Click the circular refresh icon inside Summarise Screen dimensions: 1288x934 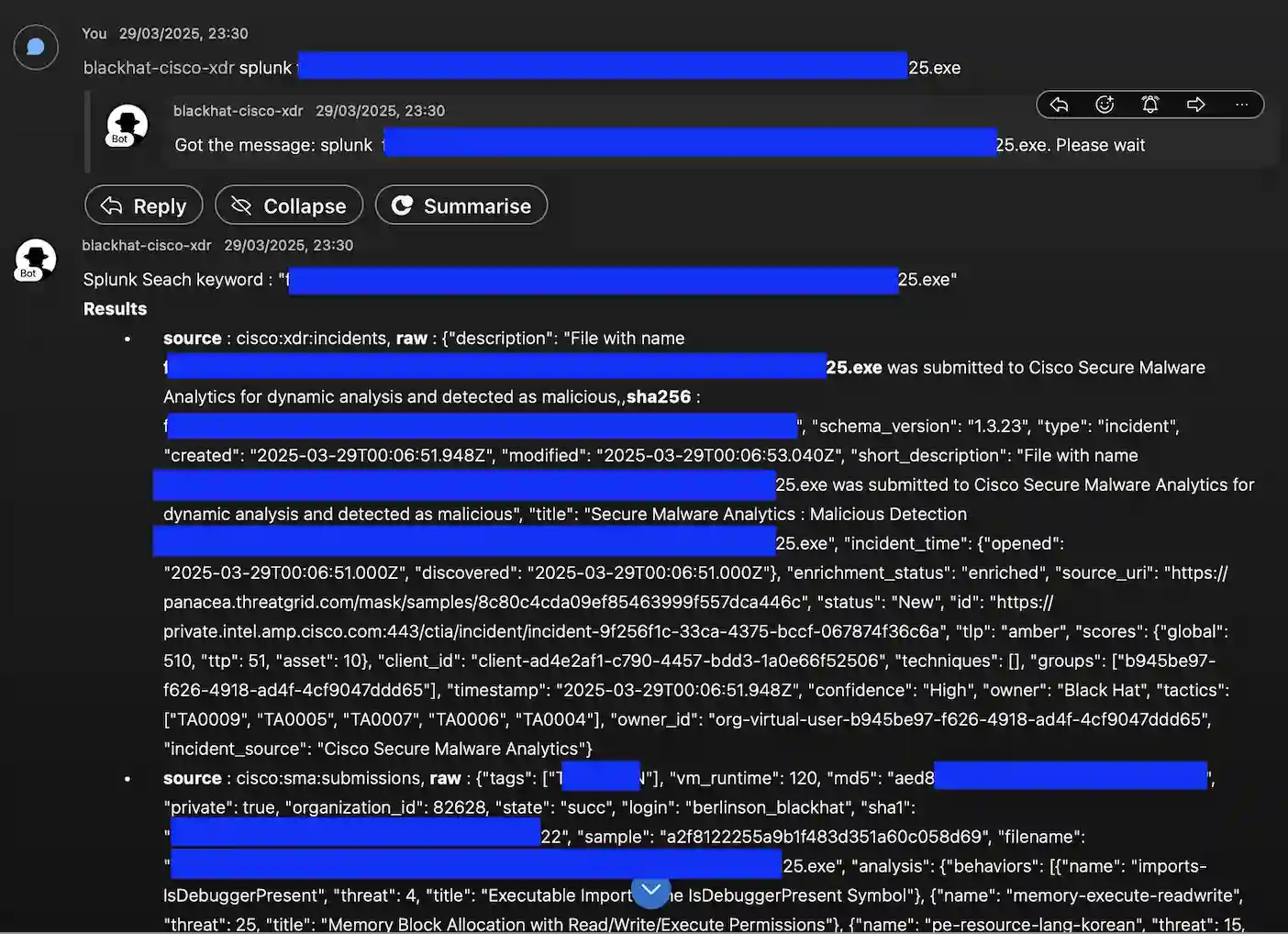click(x=402, y=206)
